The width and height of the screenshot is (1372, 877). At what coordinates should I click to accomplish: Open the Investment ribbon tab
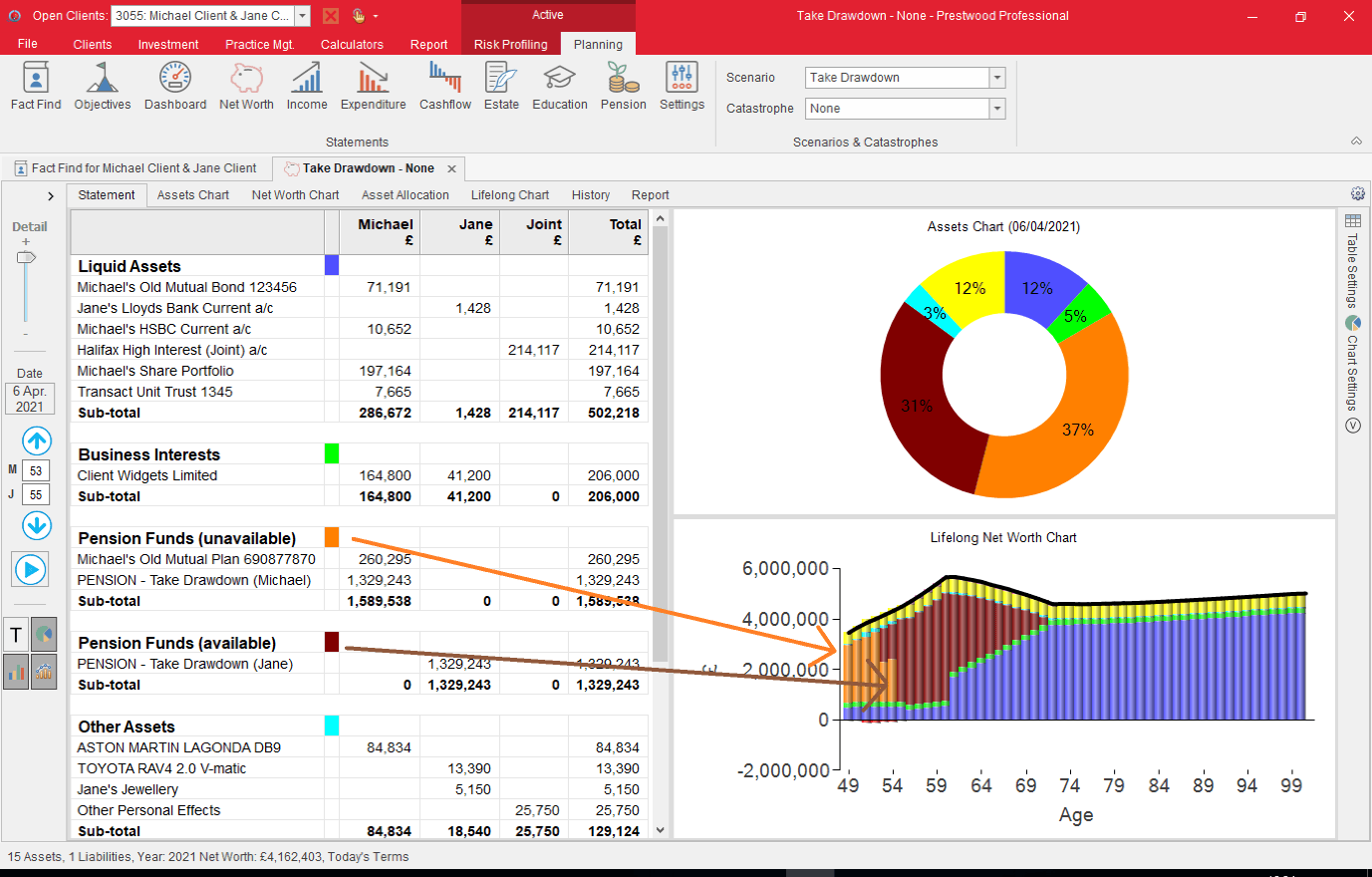tap(168, 44)
